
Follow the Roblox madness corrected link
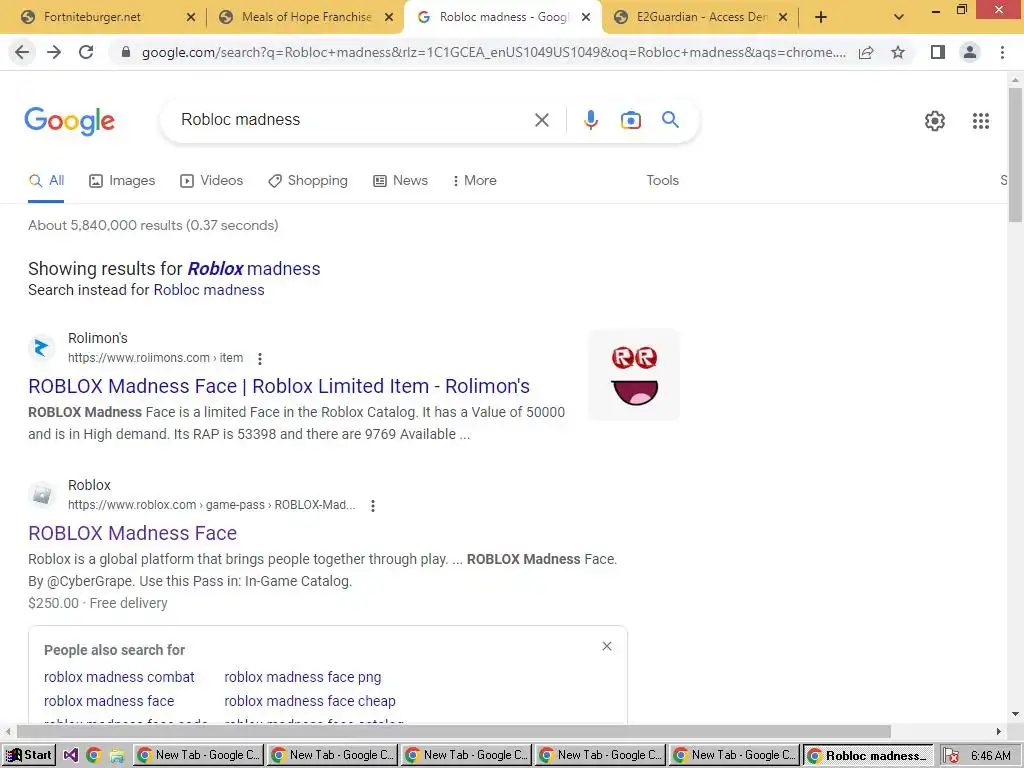click(254, 269)
